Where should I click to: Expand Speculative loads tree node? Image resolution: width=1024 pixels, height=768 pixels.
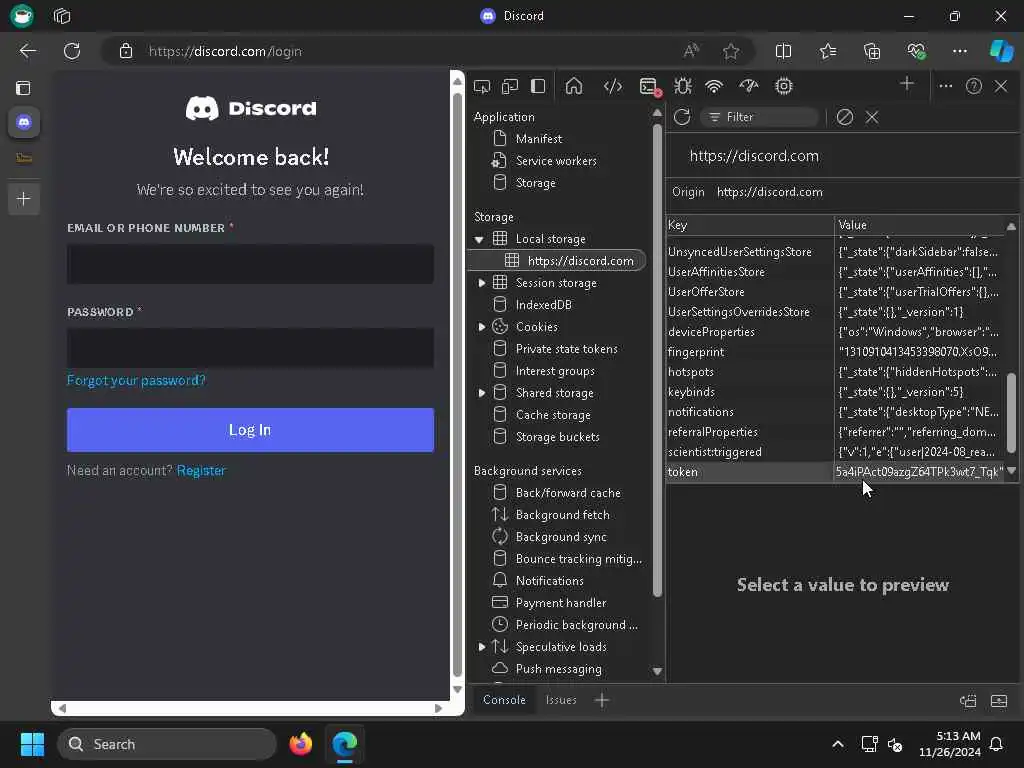pos(482,647)
